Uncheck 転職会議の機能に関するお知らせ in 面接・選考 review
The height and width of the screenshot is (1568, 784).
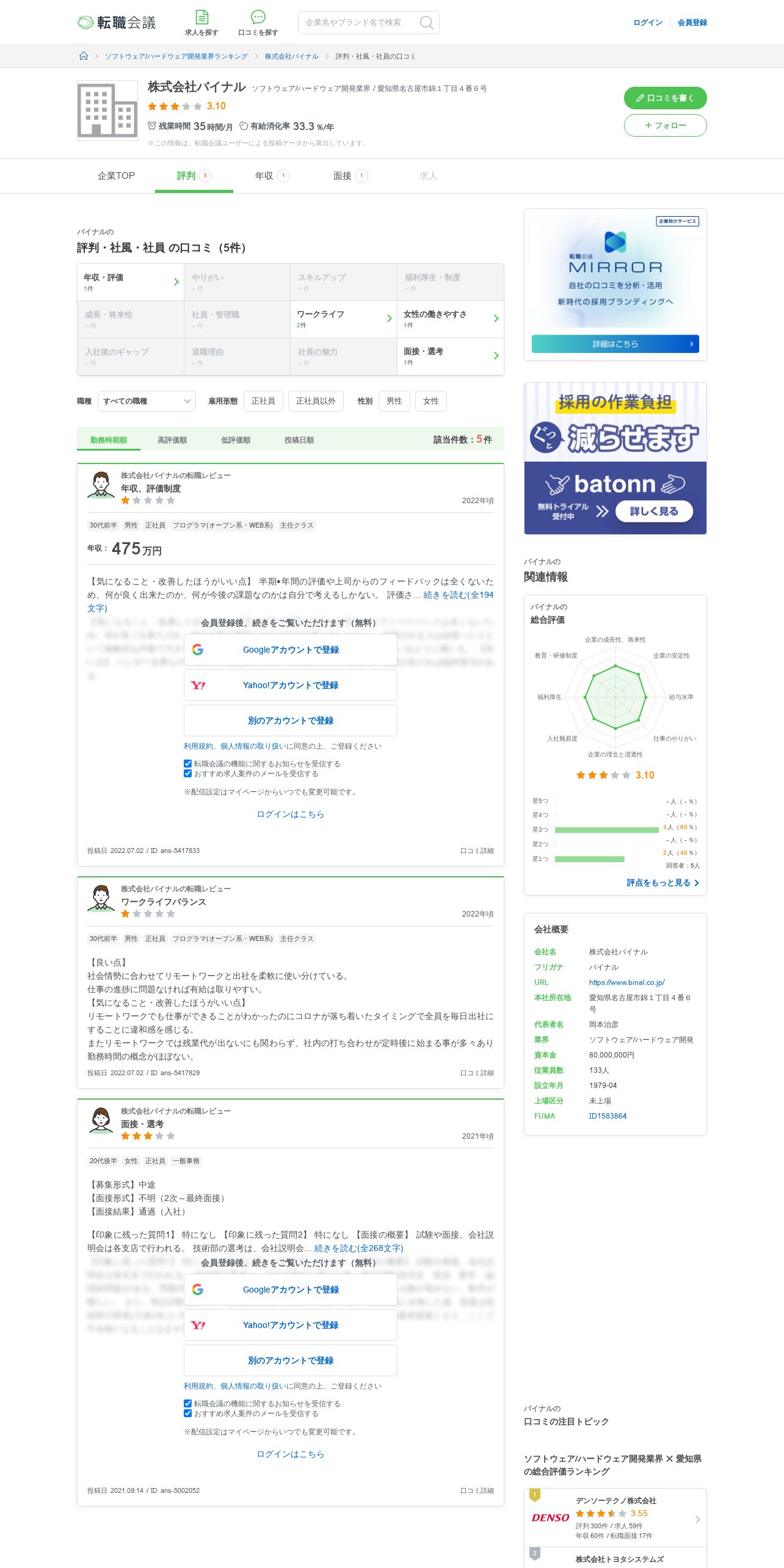pos(188,1403)
